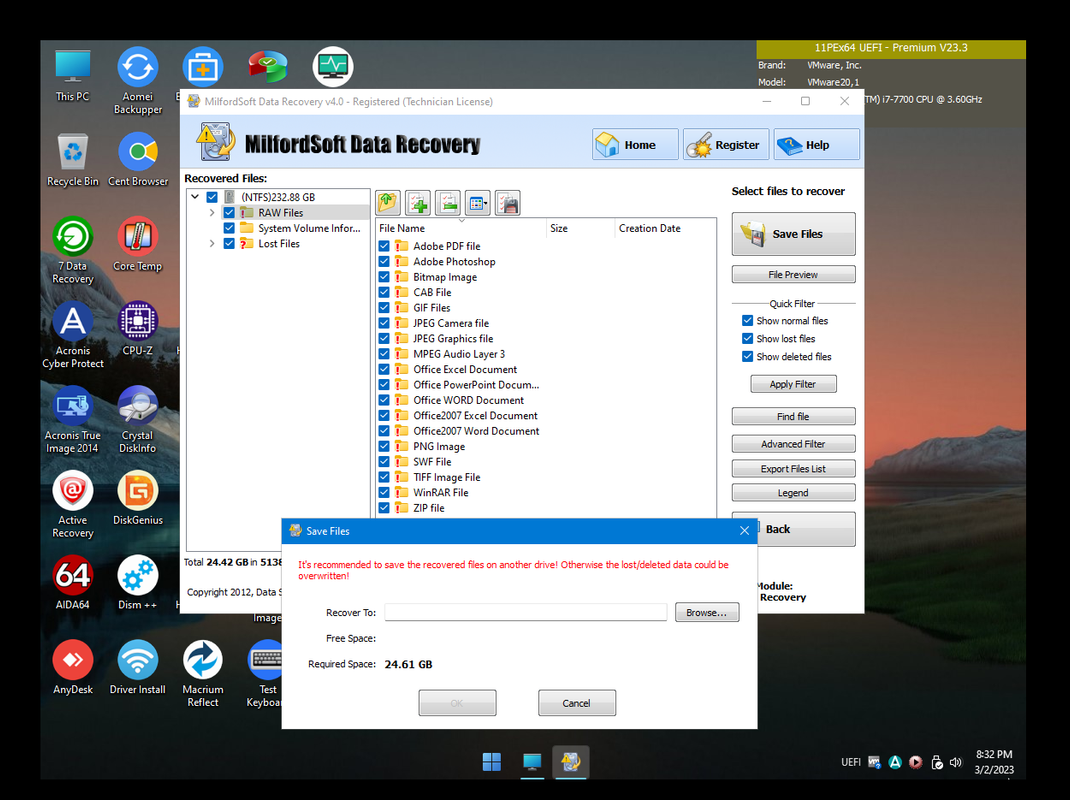This screenshot has height=800, width=1070.
Task: Expand the RAW Files tree node
Action: pyautogui.click(x=212, y=212)
